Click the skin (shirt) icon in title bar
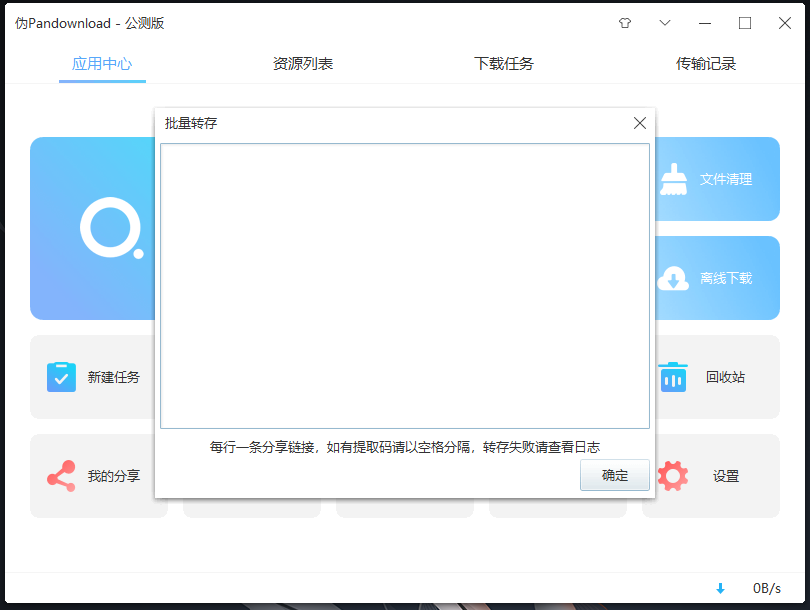This screenshot has width=810, height=610. (x=625, y=23)
